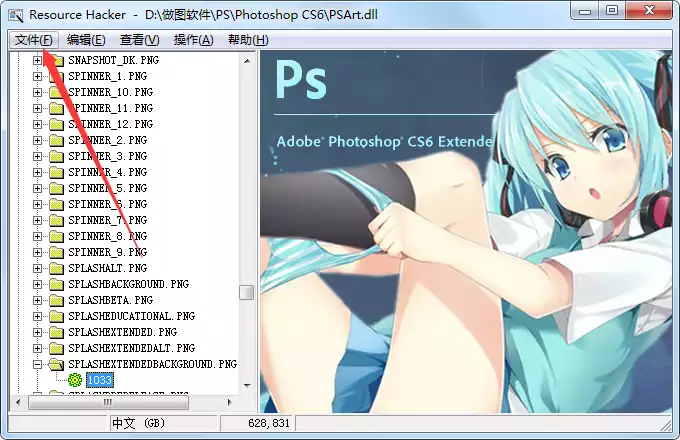Click the SPINNER_6.PNG folder icon
Screen dimensions: 680x440
tap(56, 205)
